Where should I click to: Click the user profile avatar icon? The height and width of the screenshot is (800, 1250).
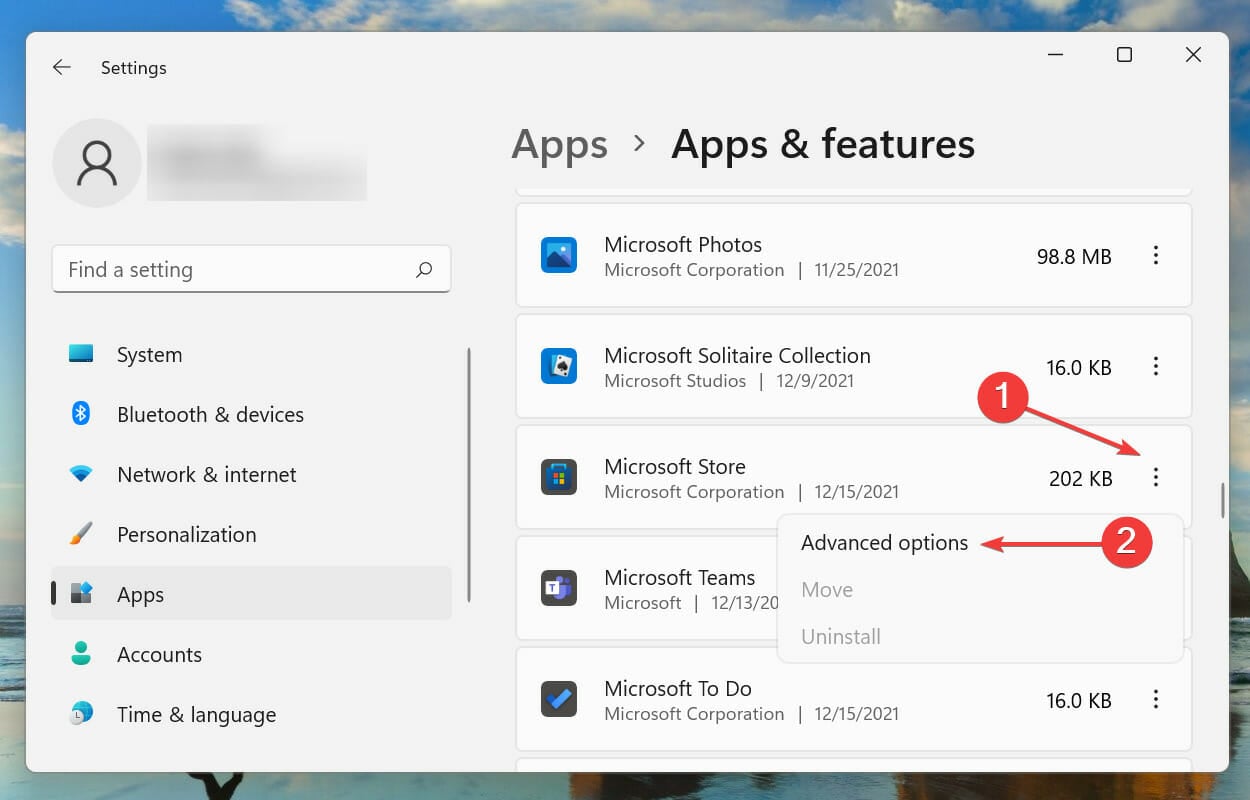[x=97, y=162]
